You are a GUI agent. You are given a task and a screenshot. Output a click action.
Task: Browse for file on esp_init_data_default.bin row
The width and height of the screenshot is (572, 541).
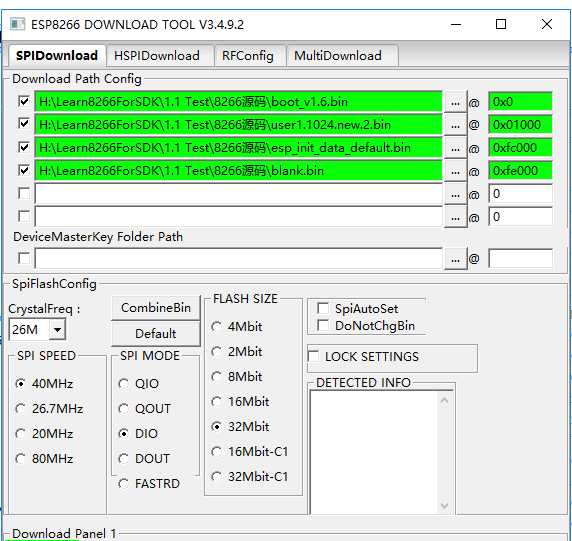pos(455,148)
